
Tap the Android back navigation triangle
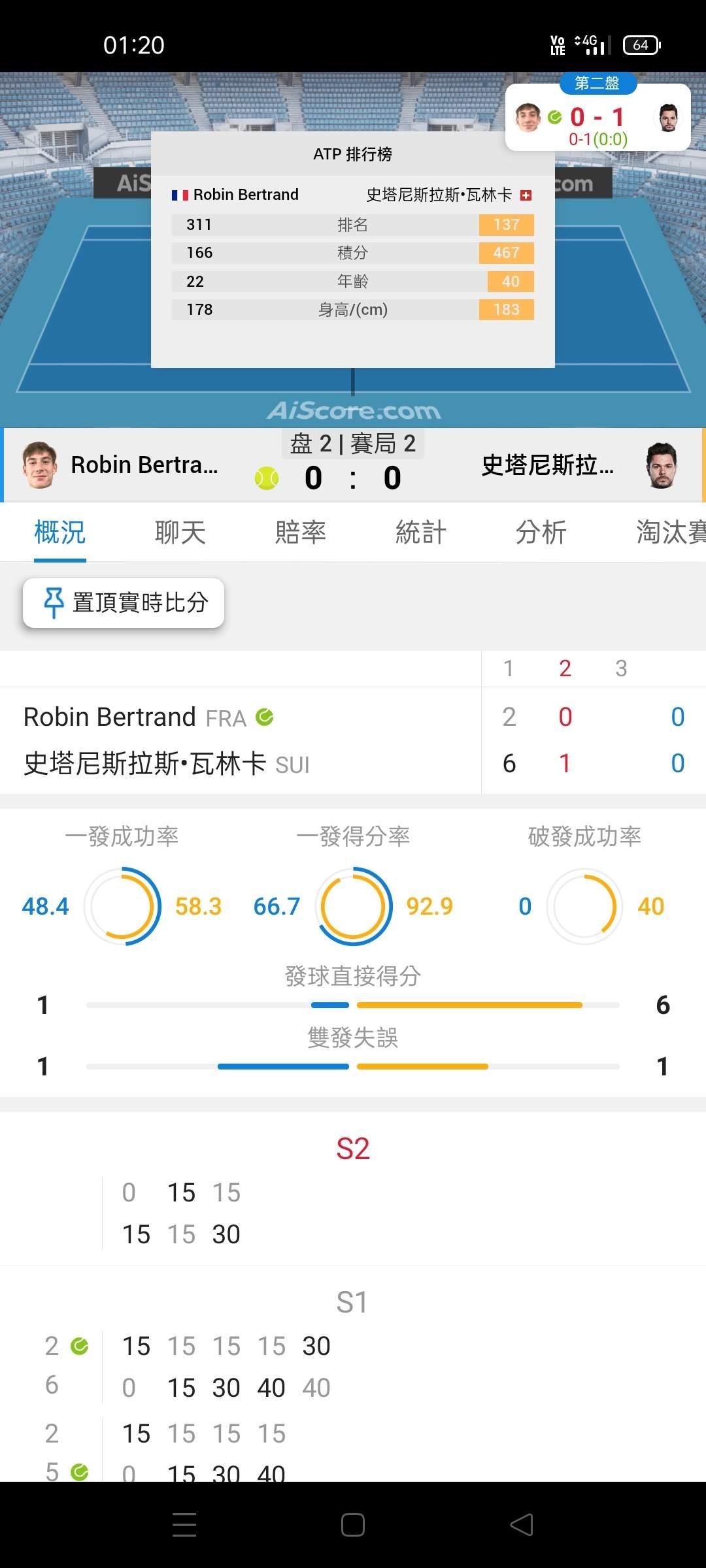522,1525
